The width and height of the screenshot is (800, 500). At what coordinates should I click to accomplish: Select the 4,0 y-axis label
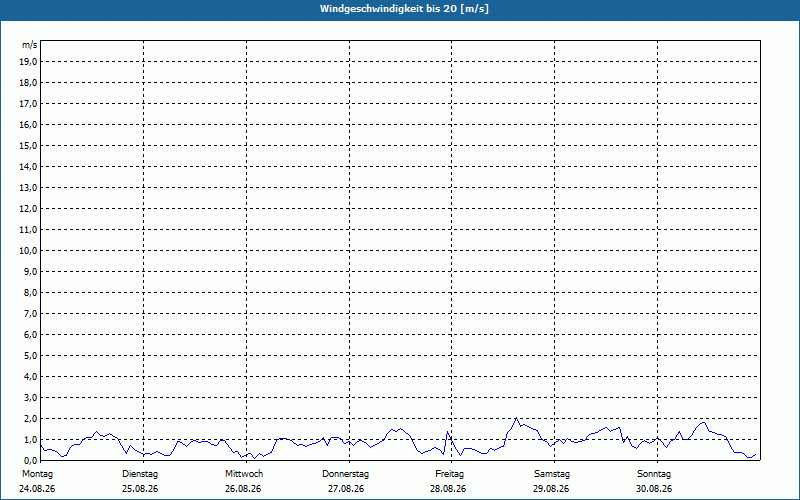point(31,377)
